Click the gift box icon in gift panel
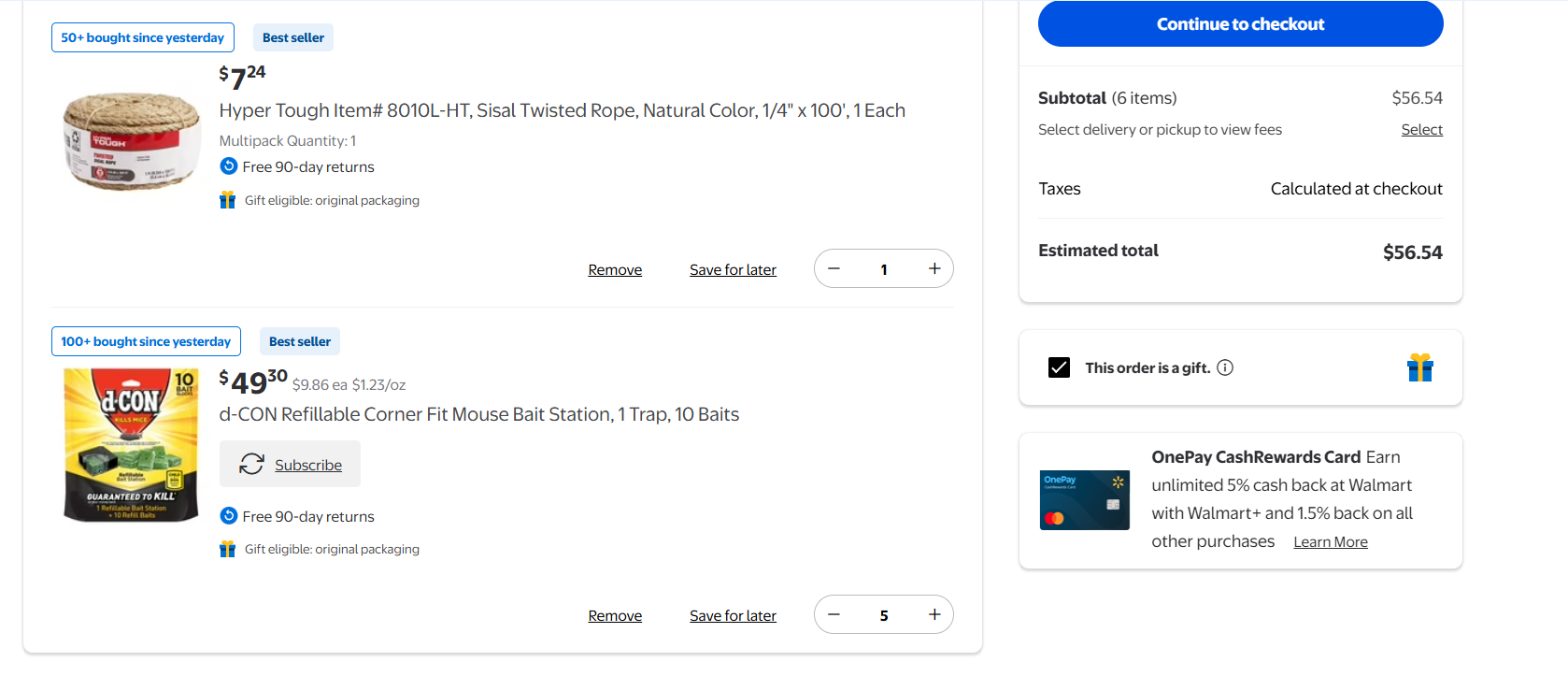The image size is (1568, 676). click(1420, 367)
